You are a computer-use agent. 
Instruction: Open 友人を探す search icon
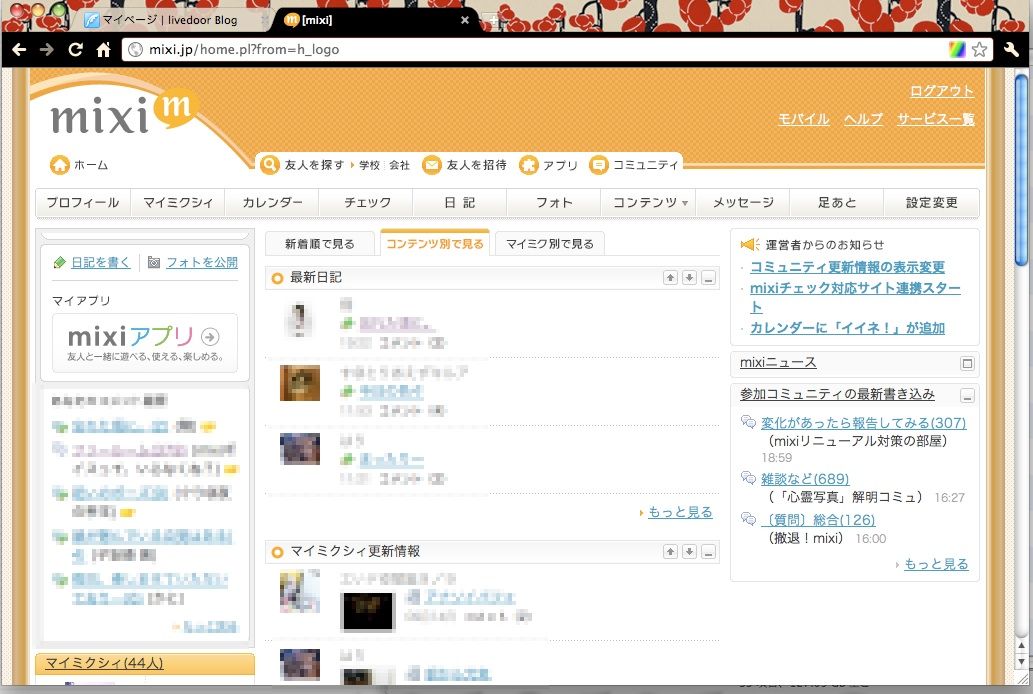tap(268, 164)
